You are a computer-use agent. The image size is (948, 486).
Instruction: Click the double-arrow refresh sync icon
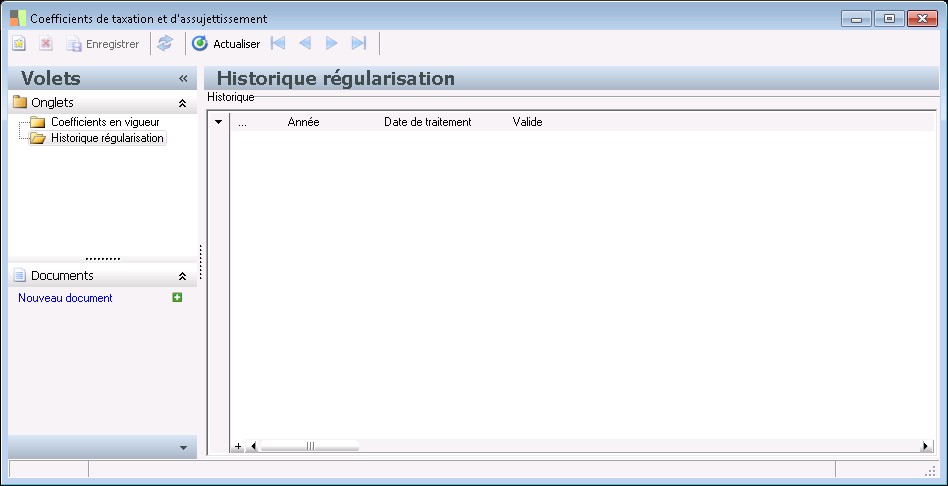(164, 44)
